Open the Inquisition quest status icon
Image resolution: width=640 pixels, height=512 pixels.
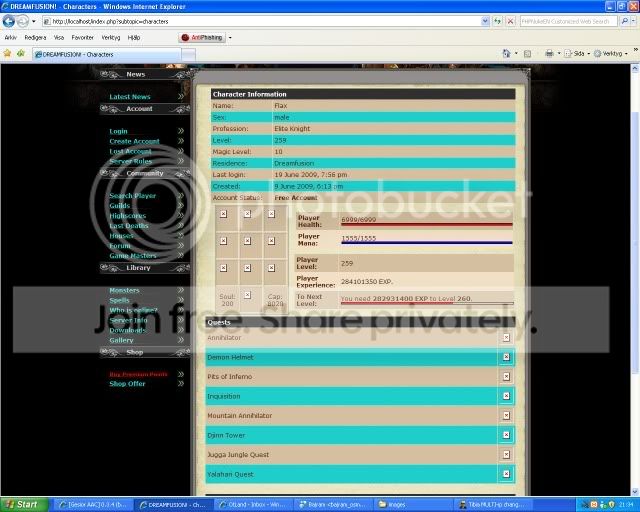[x=506, y=396]
